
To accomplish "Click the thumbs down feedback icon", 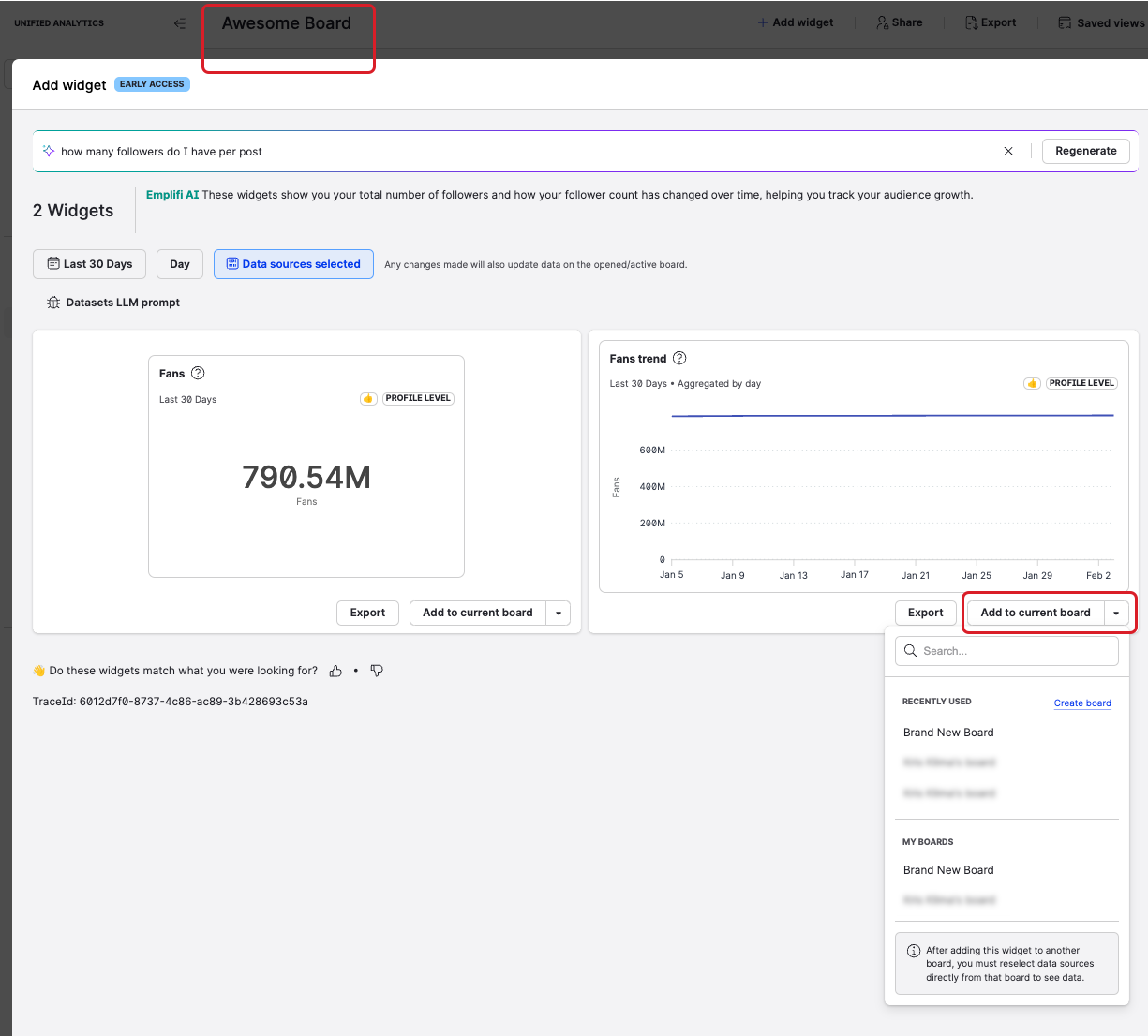I will click(x=377, y=671).
